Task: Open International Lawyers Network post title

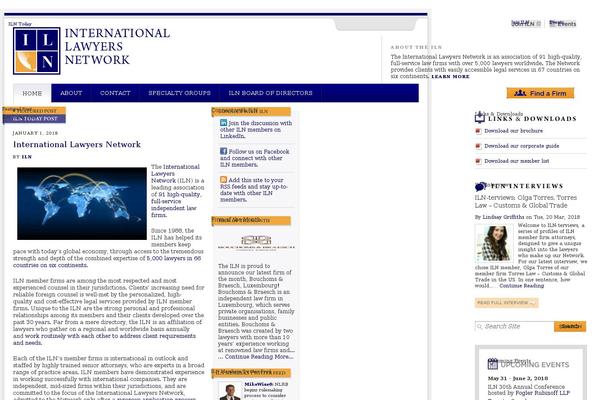Action: coord(77,144)
